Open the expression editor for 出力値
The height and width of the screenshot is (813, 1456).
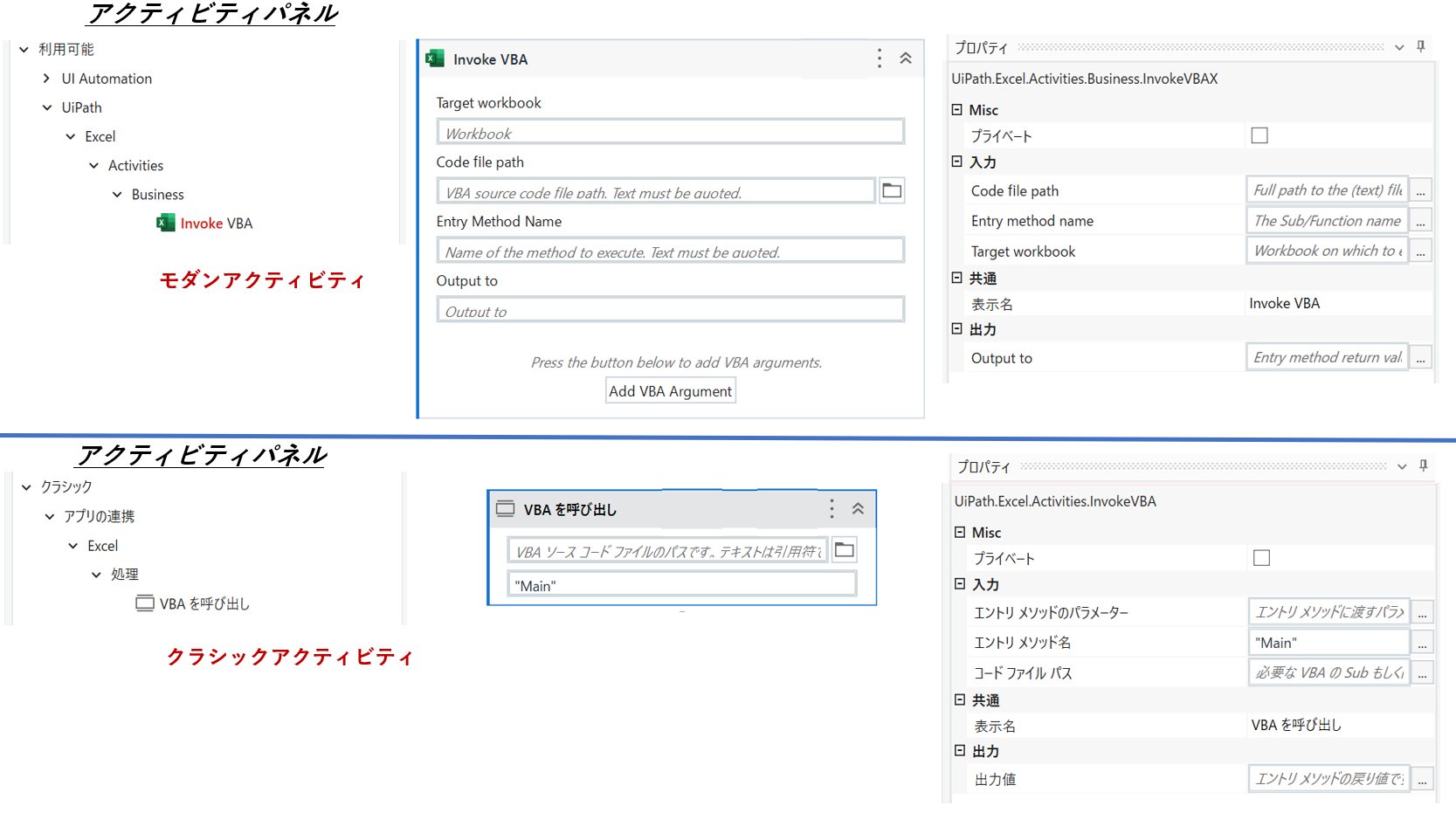(x=1423, y=779)
